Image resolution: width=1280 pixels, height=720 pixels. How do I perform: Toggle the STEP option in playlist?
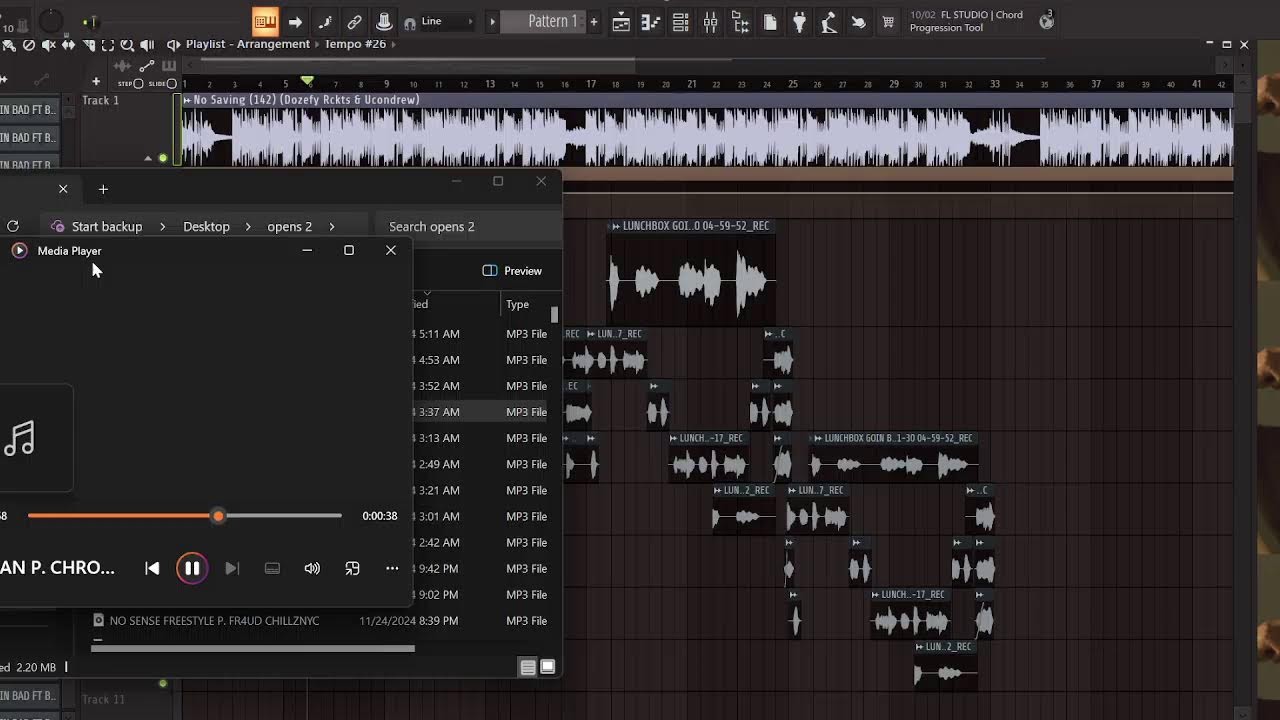(131, 84)
